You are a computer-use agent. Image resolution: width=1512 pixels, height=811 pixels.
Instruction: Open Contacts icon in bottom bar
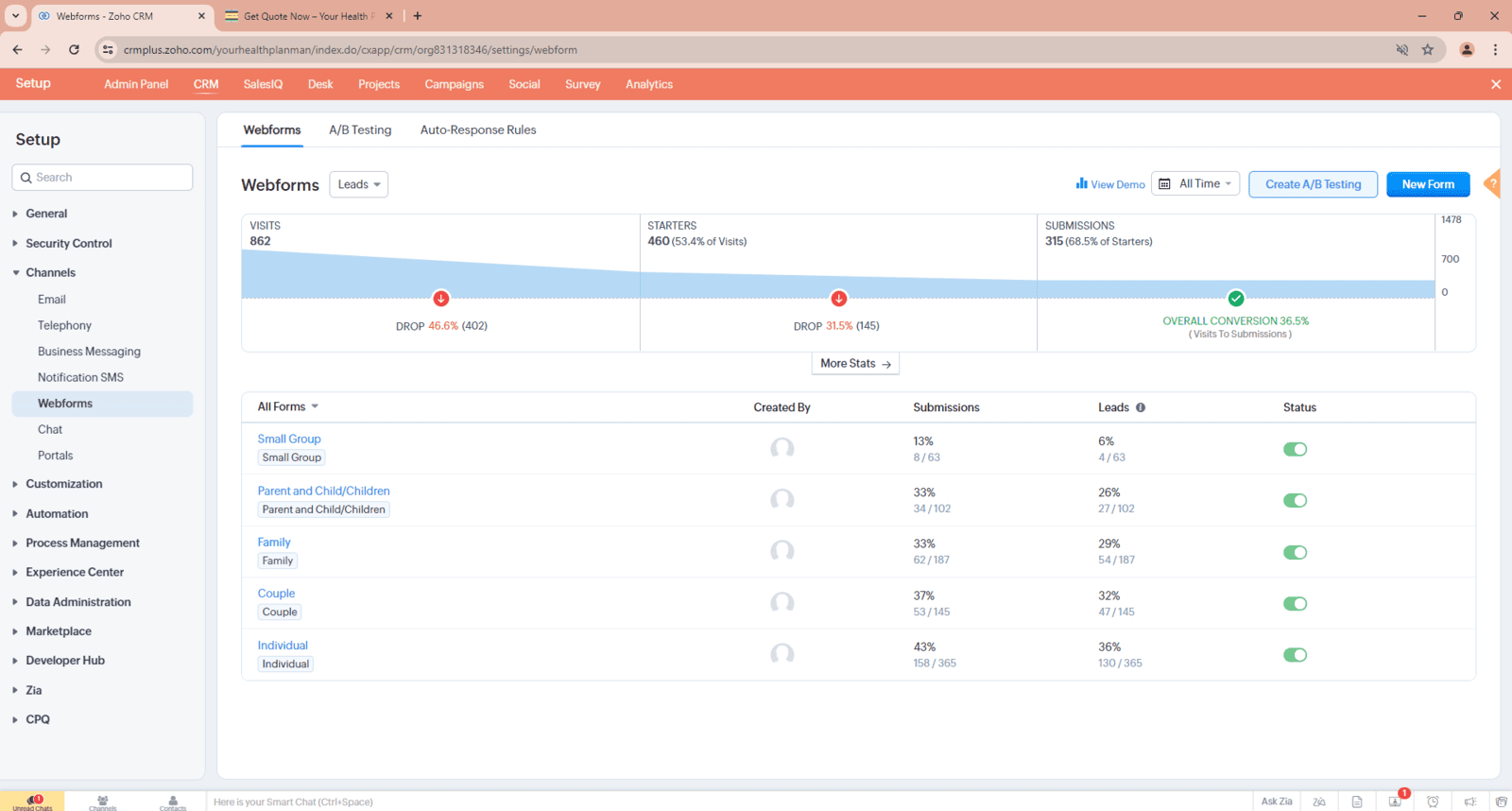click(173, 802)
